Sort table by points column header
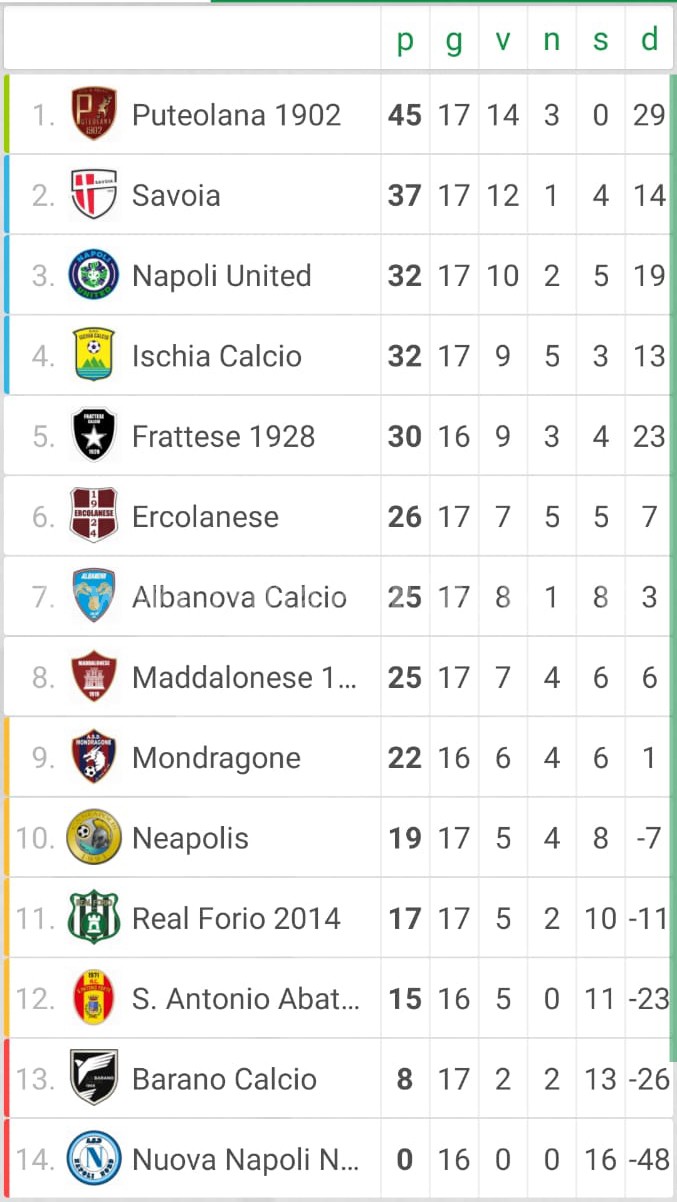Viewport: 677px width, 1202px height. (405, 41)
